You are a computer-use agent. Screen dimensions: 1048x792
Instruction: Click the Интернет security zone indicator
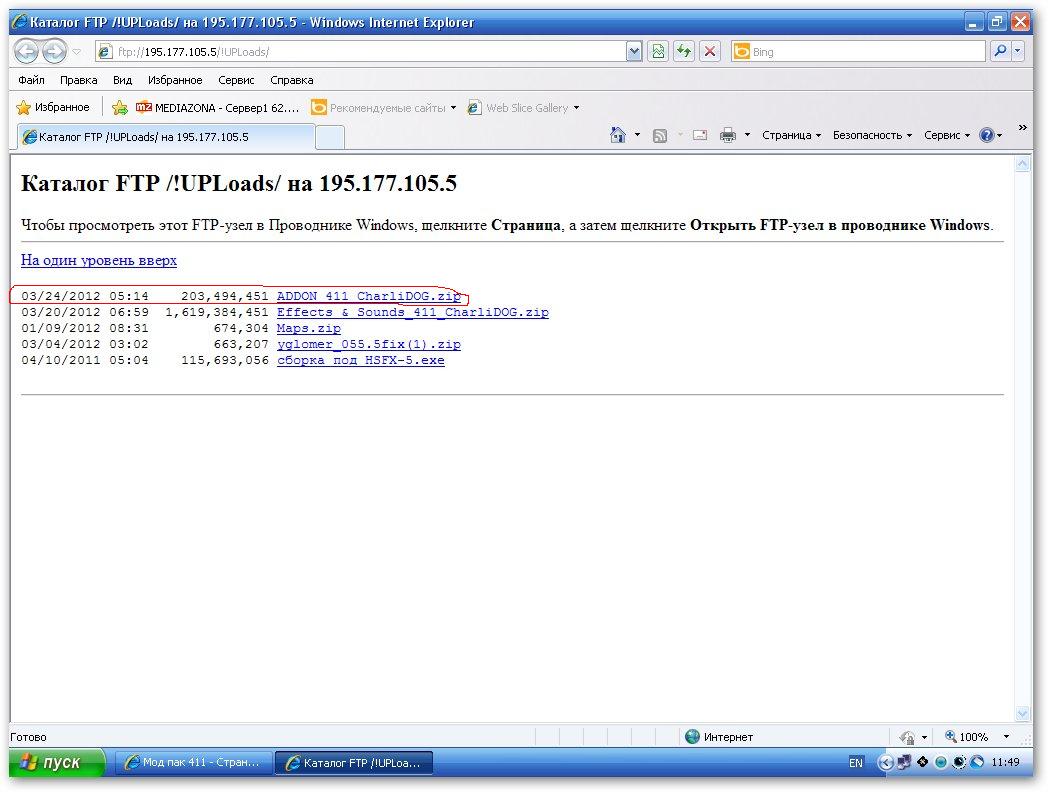coord(719,737)
